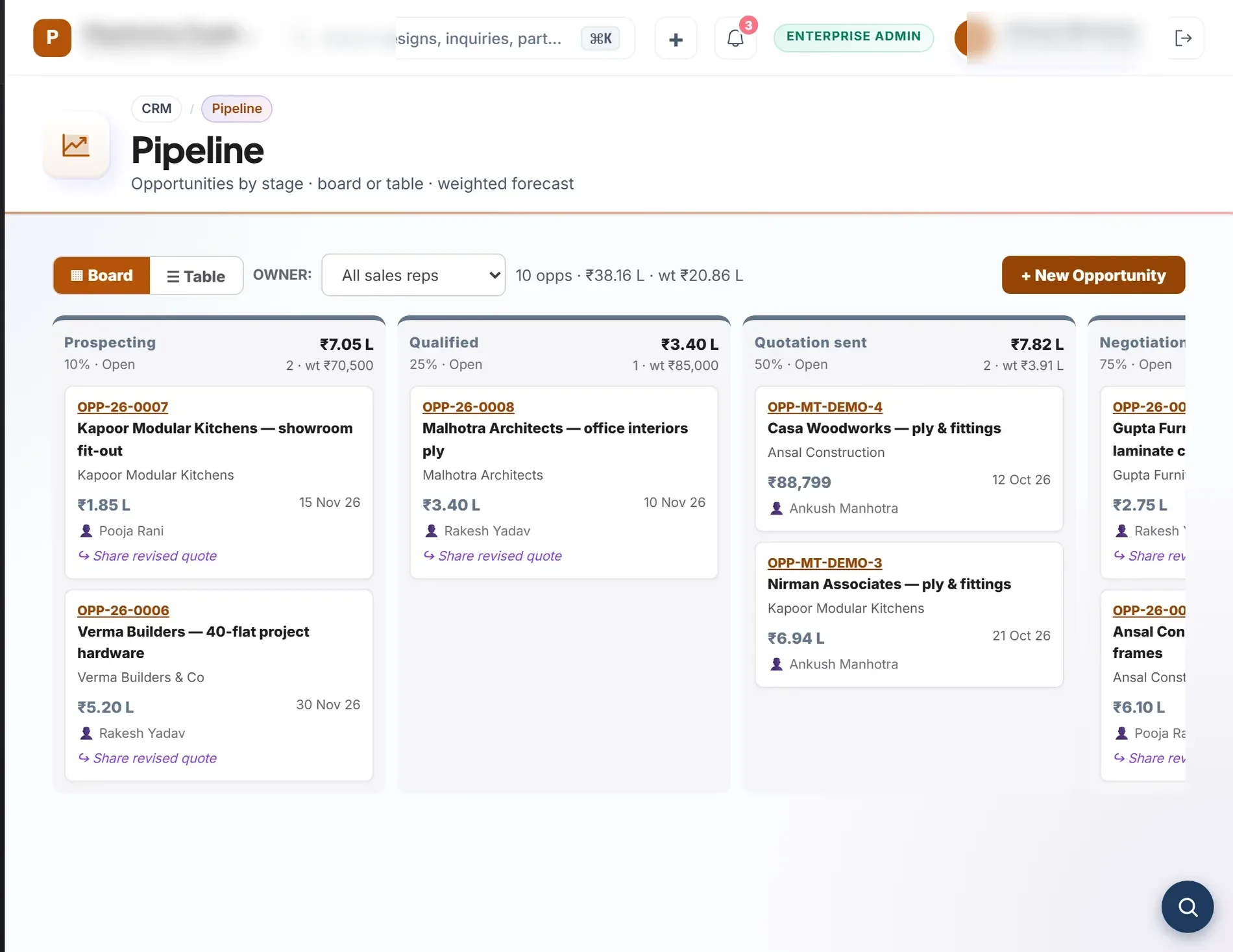Click the Negotiation column header
This screenshot has width=1233, height=952.
click(1142, 343)
